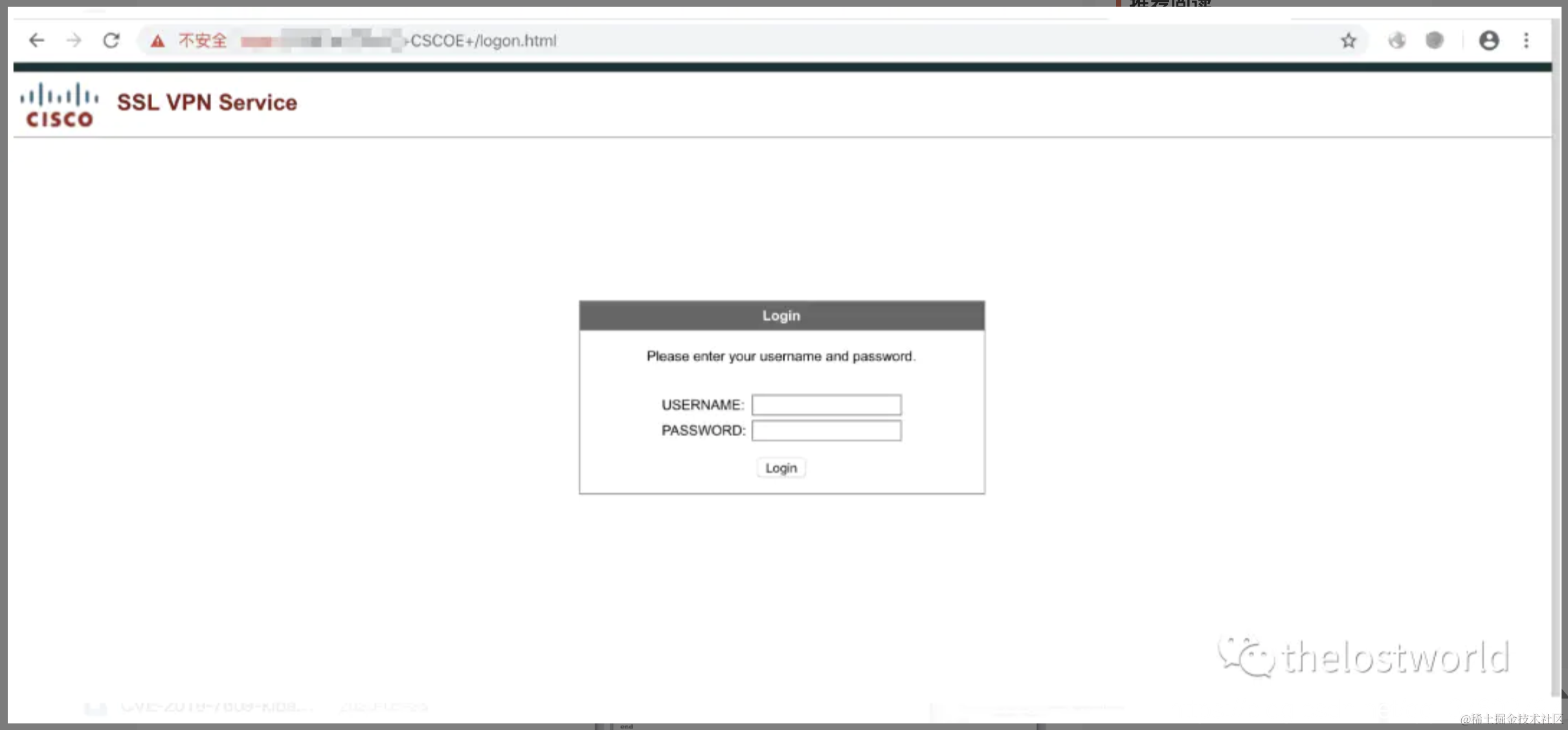Click the username and password prompt text

click(781, 357)
